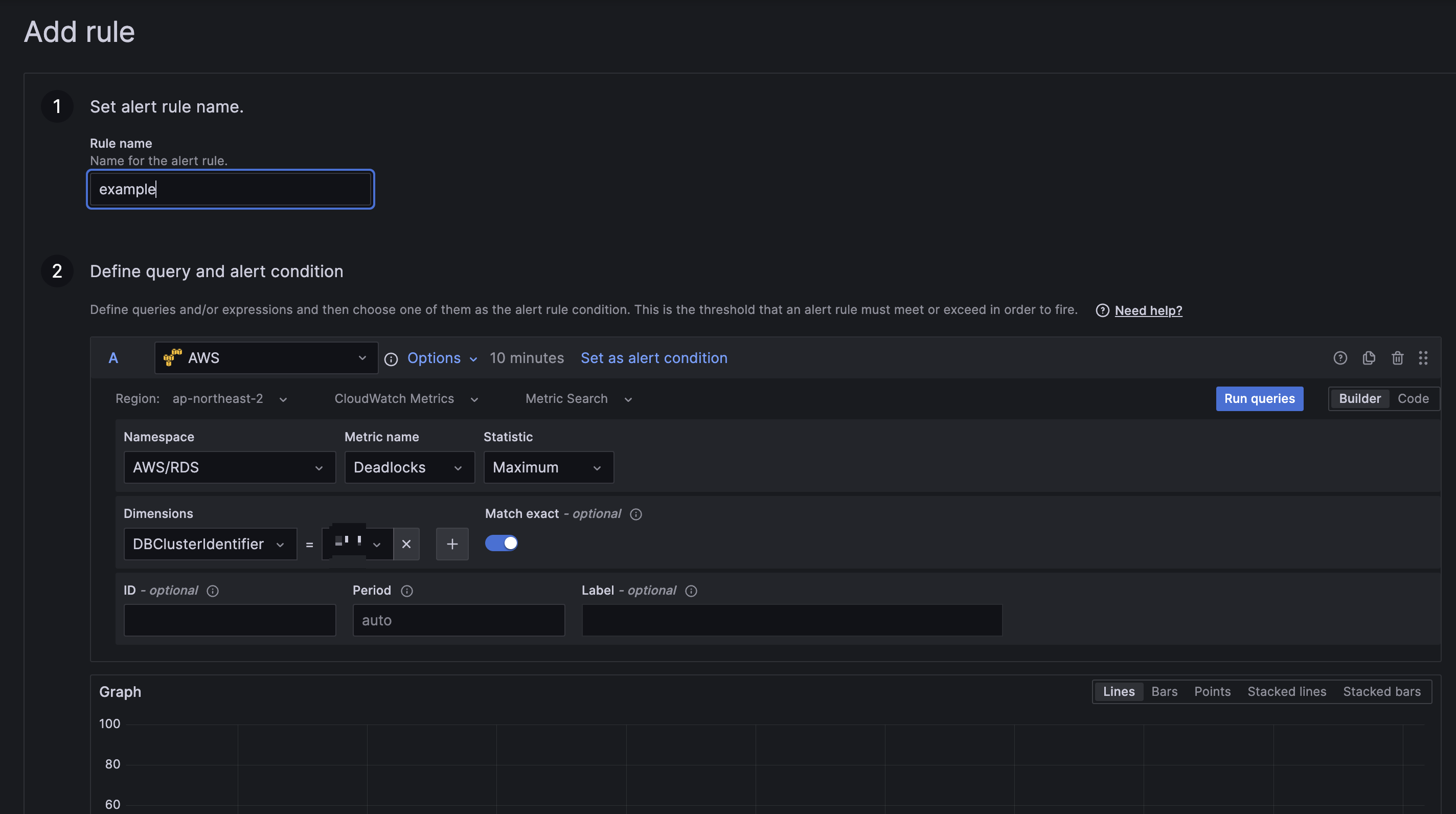
Task: Switch query editor to Builder mode
Action: [x=1359, y=398]
